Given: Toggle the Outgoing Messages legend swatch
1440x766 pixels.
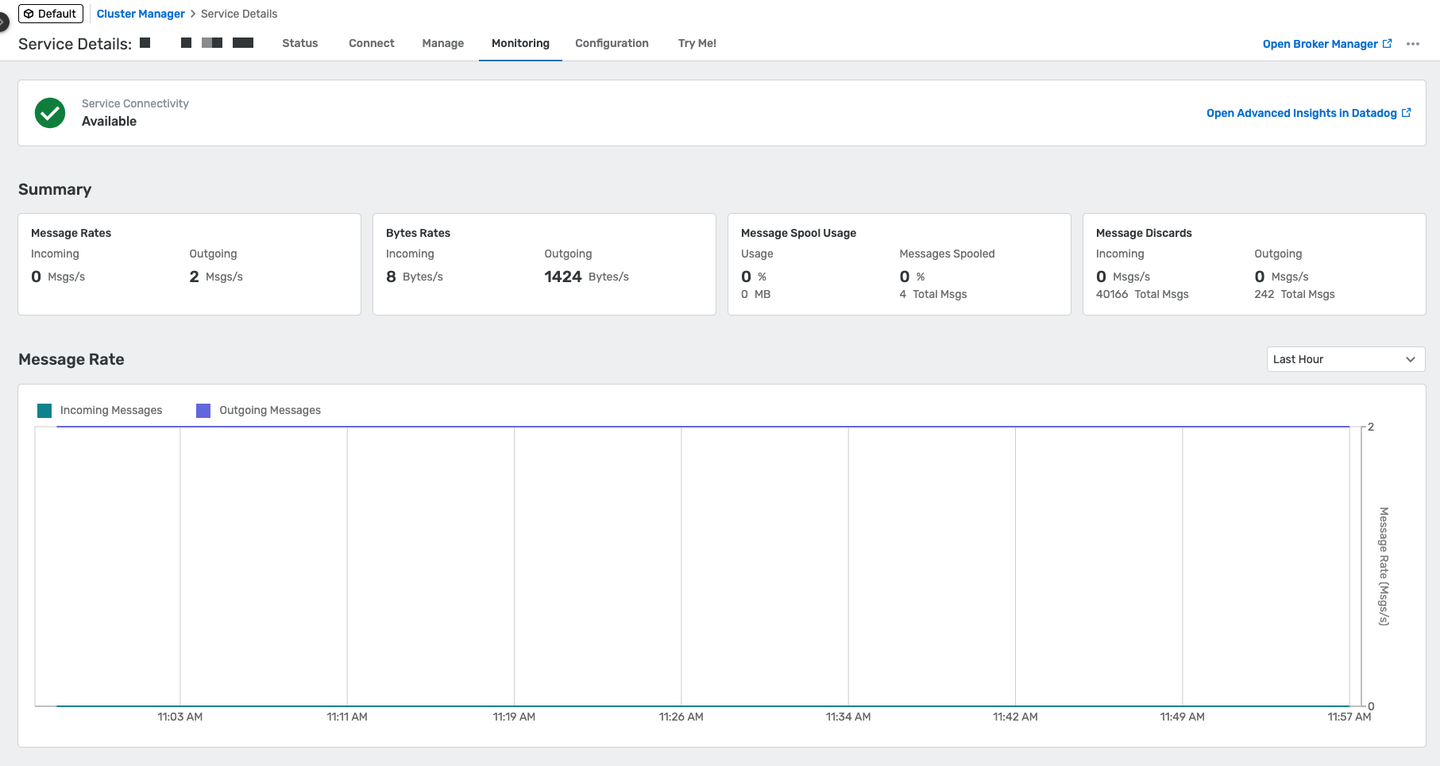Looking at the screenshot, I should tap(203, 410).
